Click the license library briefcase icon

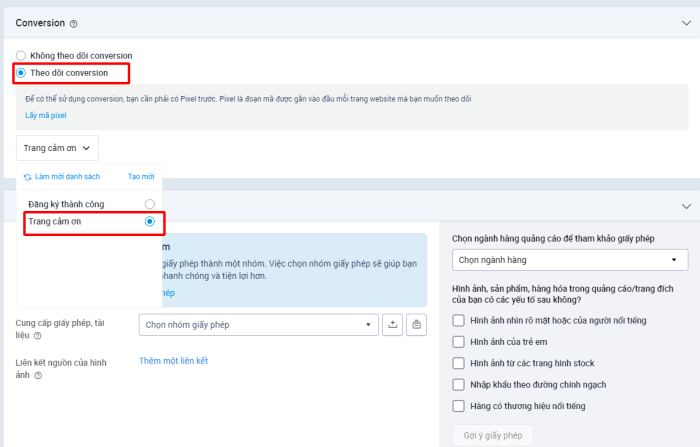[x=418, y=324]
